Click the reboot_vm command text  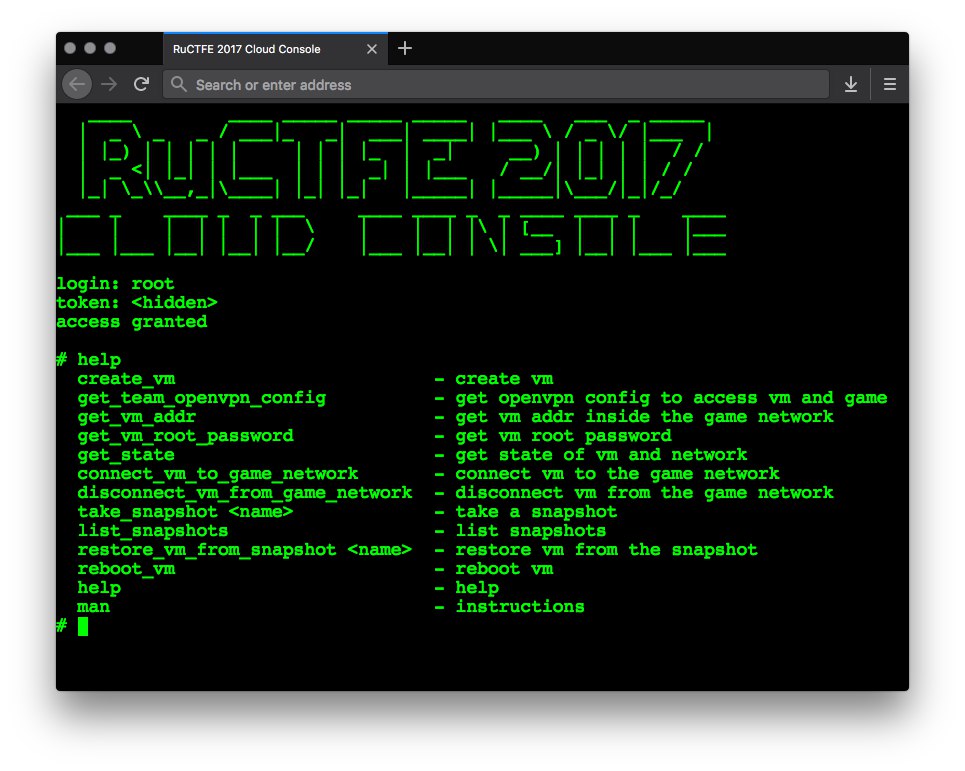click(126, 569)
